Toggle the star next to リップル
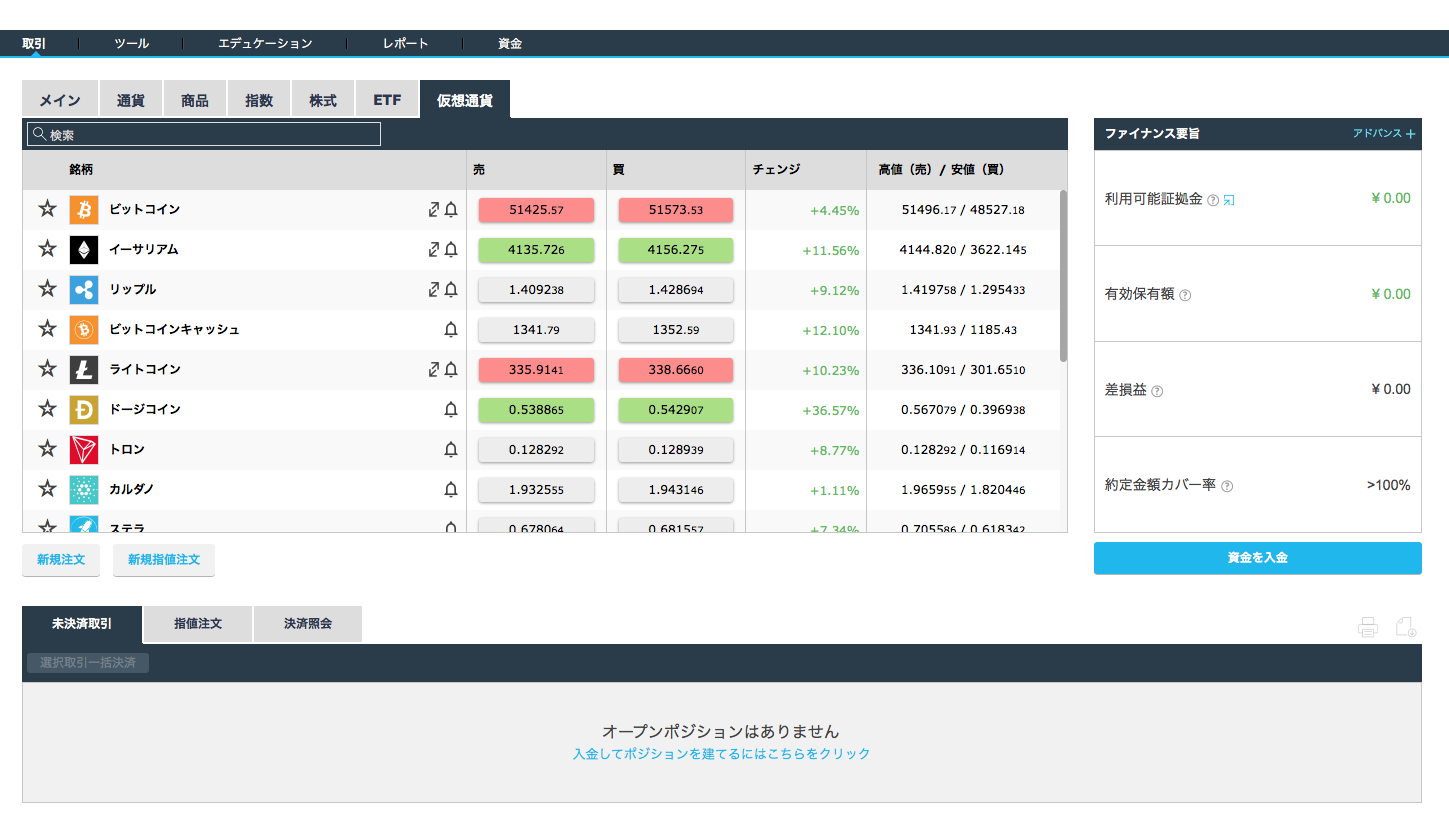Image resolution: width=1449 pixels, height=815 pixels. coord(46,289)
